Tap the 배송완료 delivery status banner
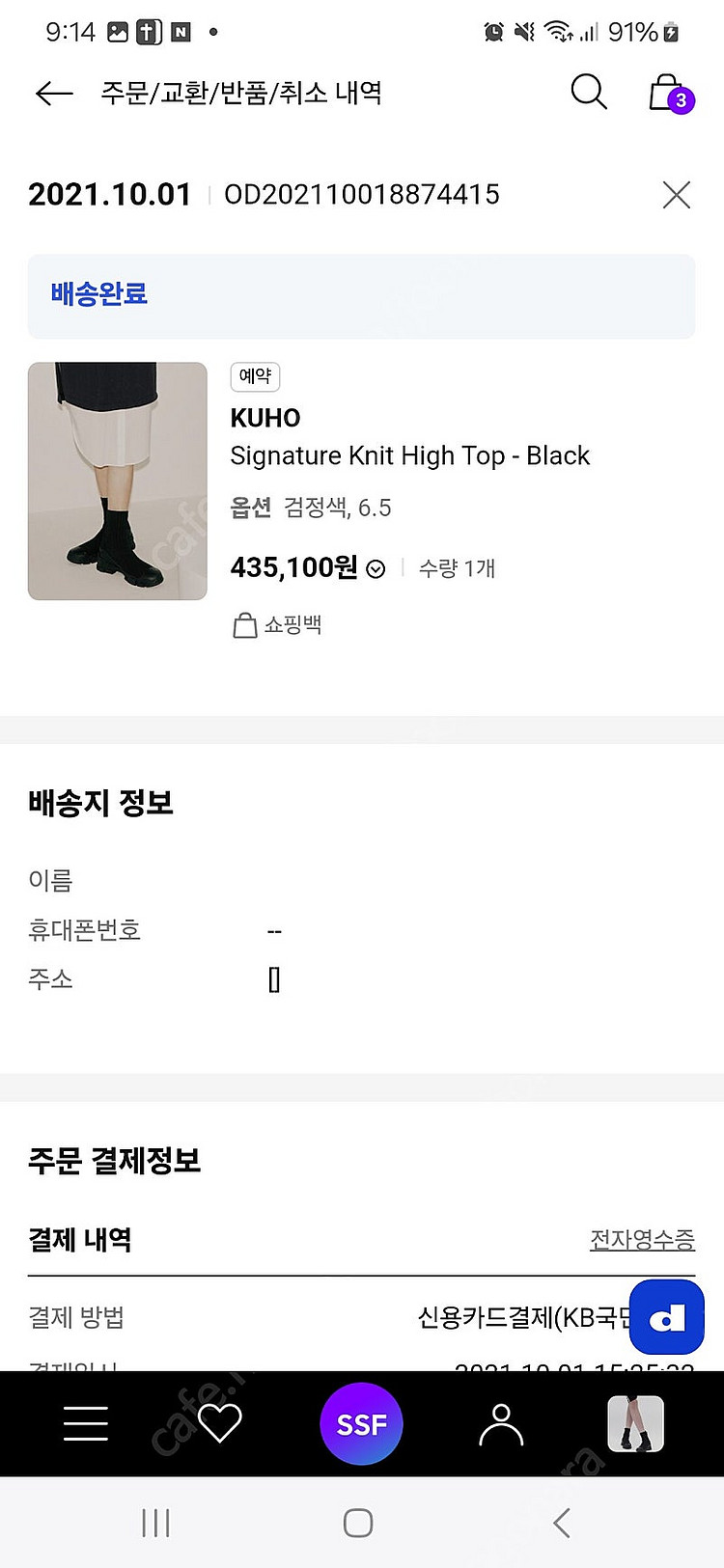The image size is (724, 1568). click(361, 295)
